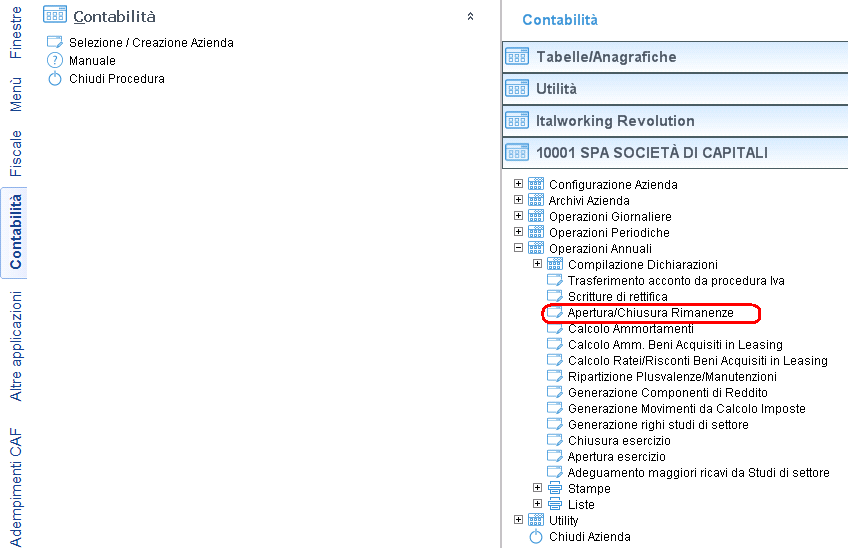Click the Chiudi Procedura power icon
This screenshot has width=848, height=548.
(55, 78)
